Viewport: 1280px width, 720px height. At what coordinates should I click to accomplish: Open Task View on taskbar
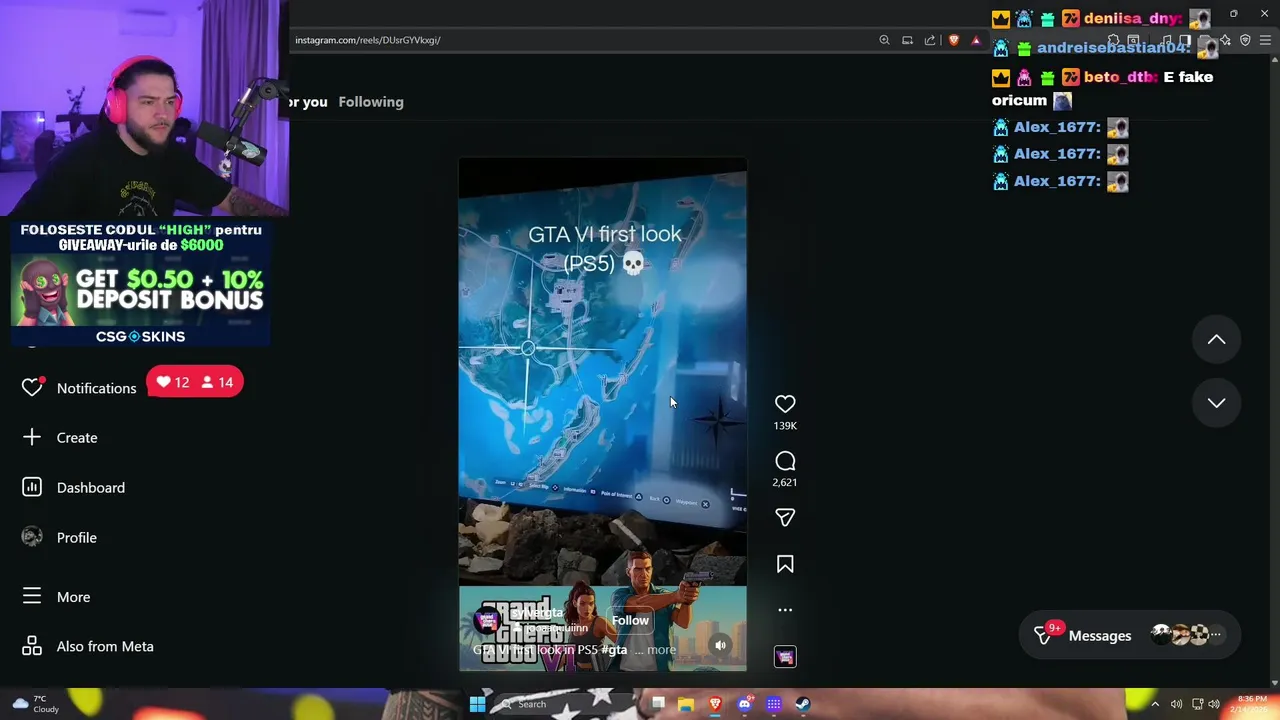(658, 704)
